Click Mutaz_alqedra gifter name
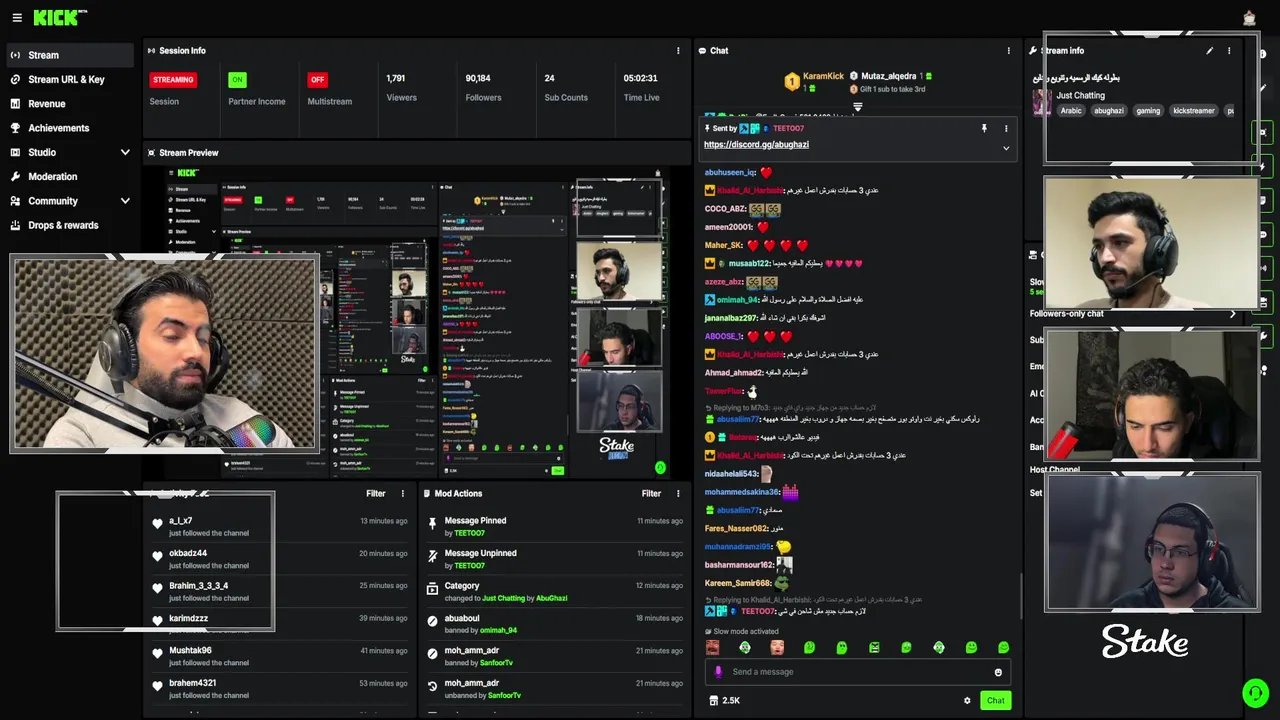The image size is (1280, 720). (x=889, y=76)
